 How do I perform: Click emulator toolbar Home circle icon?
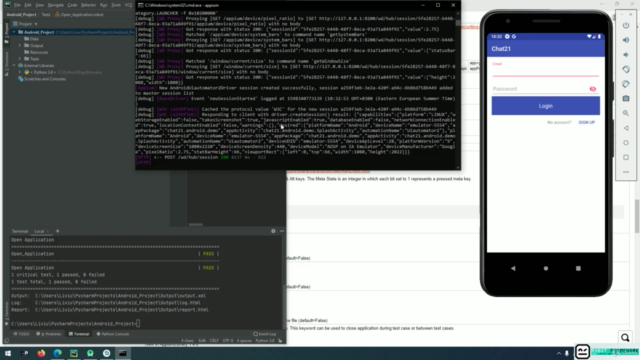pos(626,143)
